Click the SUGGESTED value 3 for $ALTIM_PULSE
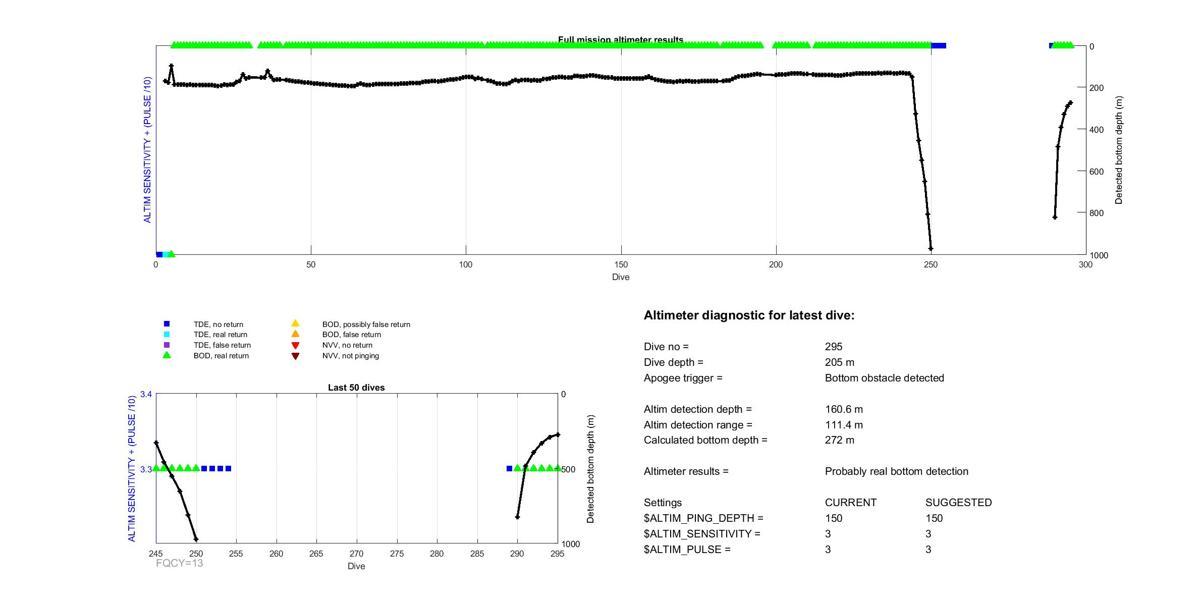 [929, 550]
